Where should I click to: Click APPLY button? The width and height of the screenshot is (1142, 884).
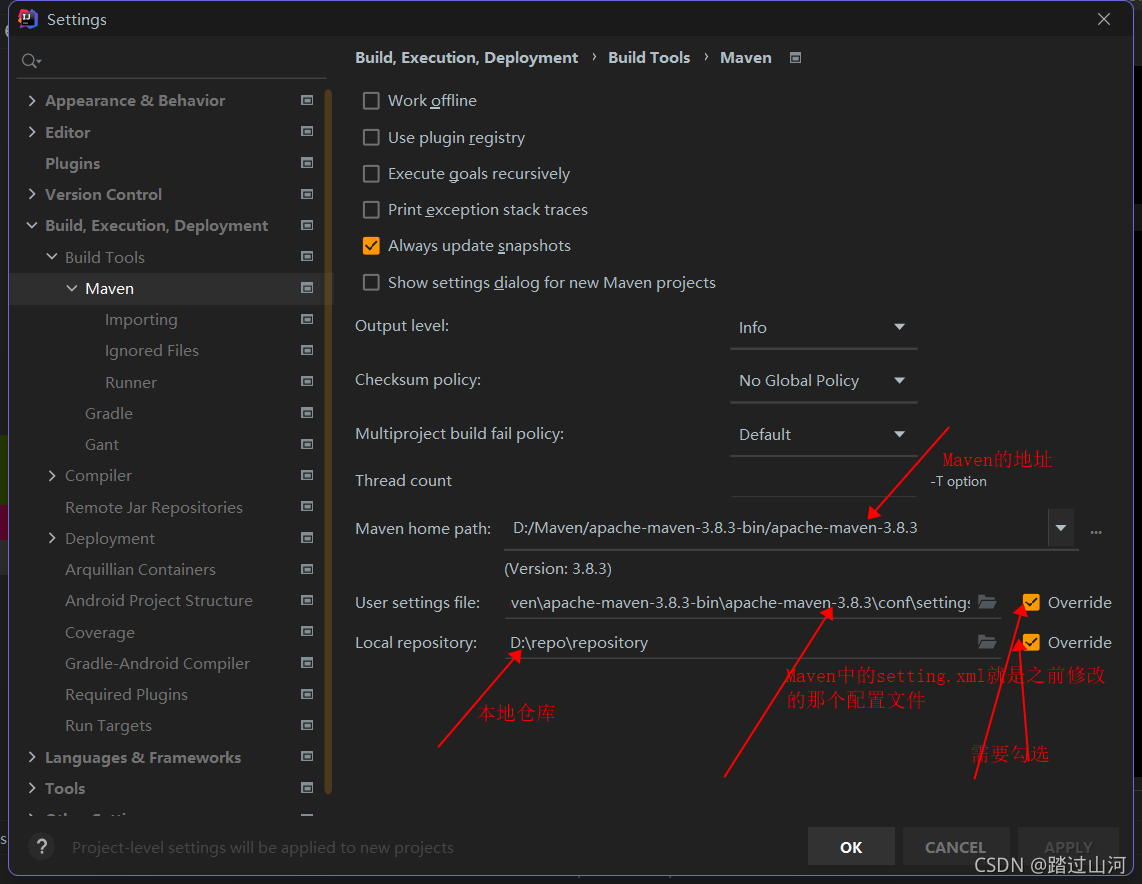[x=1068, y=847]
